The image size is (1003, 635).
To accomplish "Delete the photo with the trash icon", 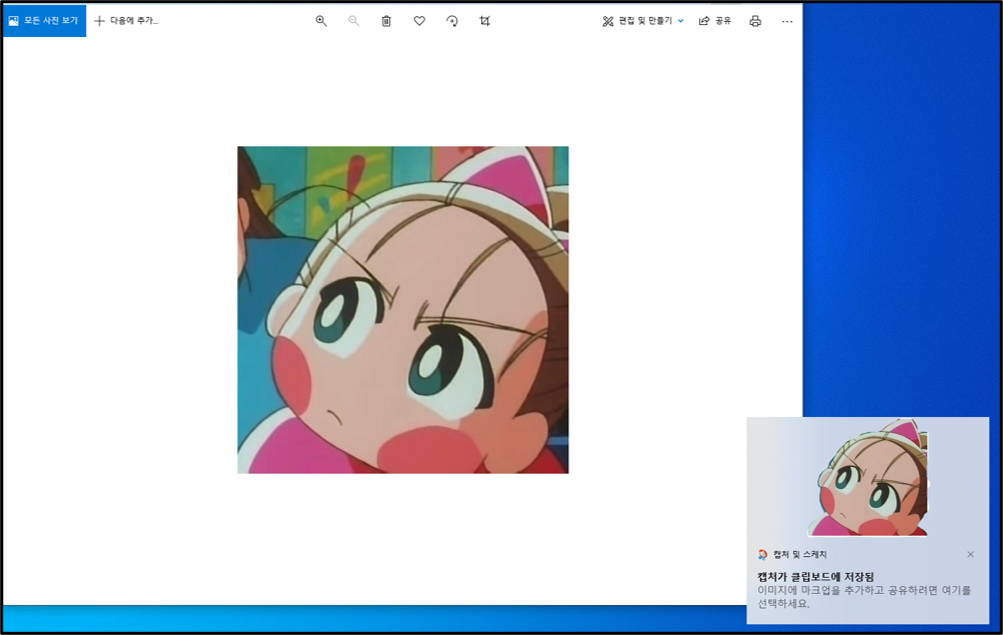I will [x=386, y=21].
